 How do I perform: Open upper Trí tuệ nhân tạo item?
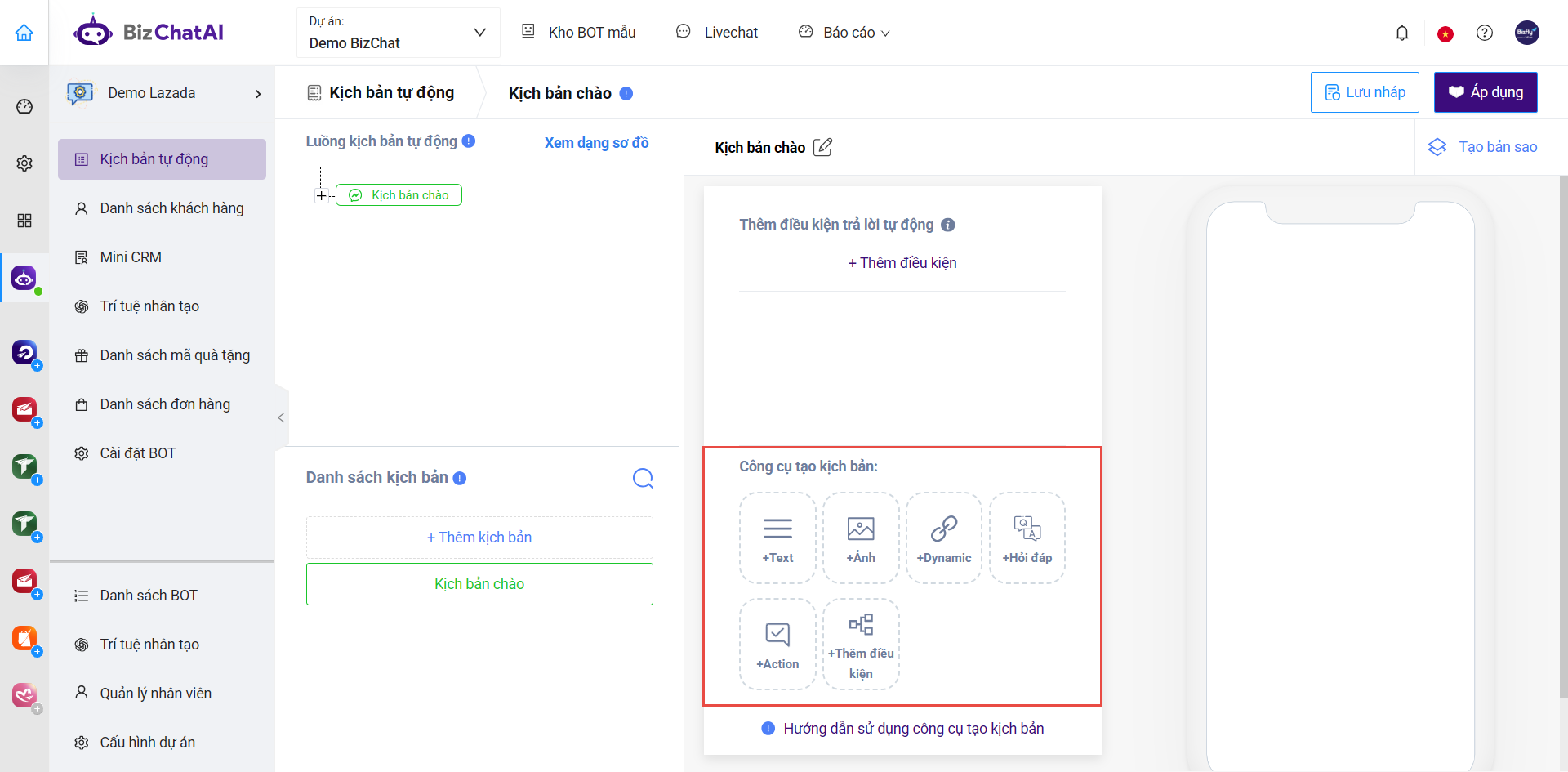coord(162,306)
